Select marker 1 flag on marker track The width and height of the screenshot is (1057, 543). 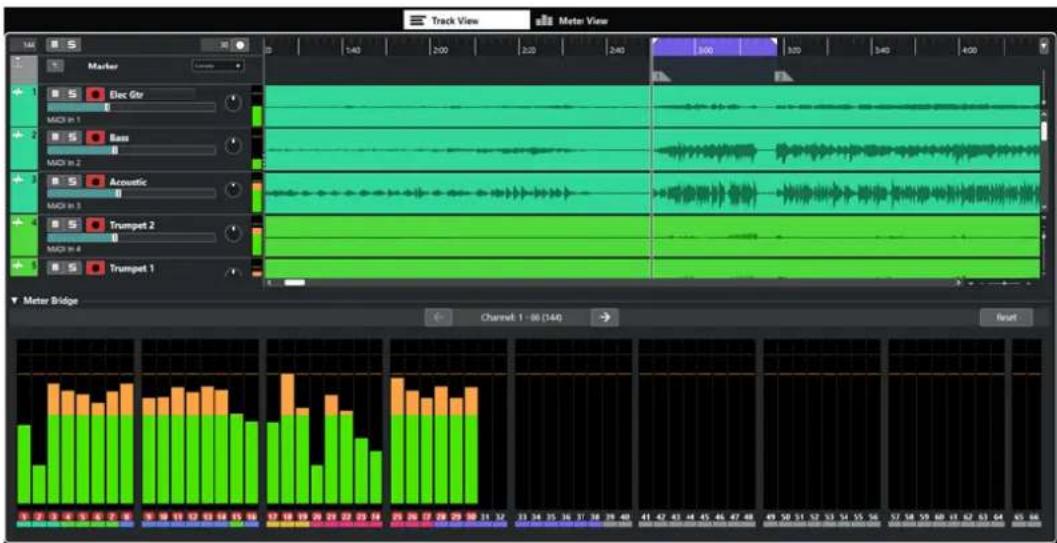661,77
